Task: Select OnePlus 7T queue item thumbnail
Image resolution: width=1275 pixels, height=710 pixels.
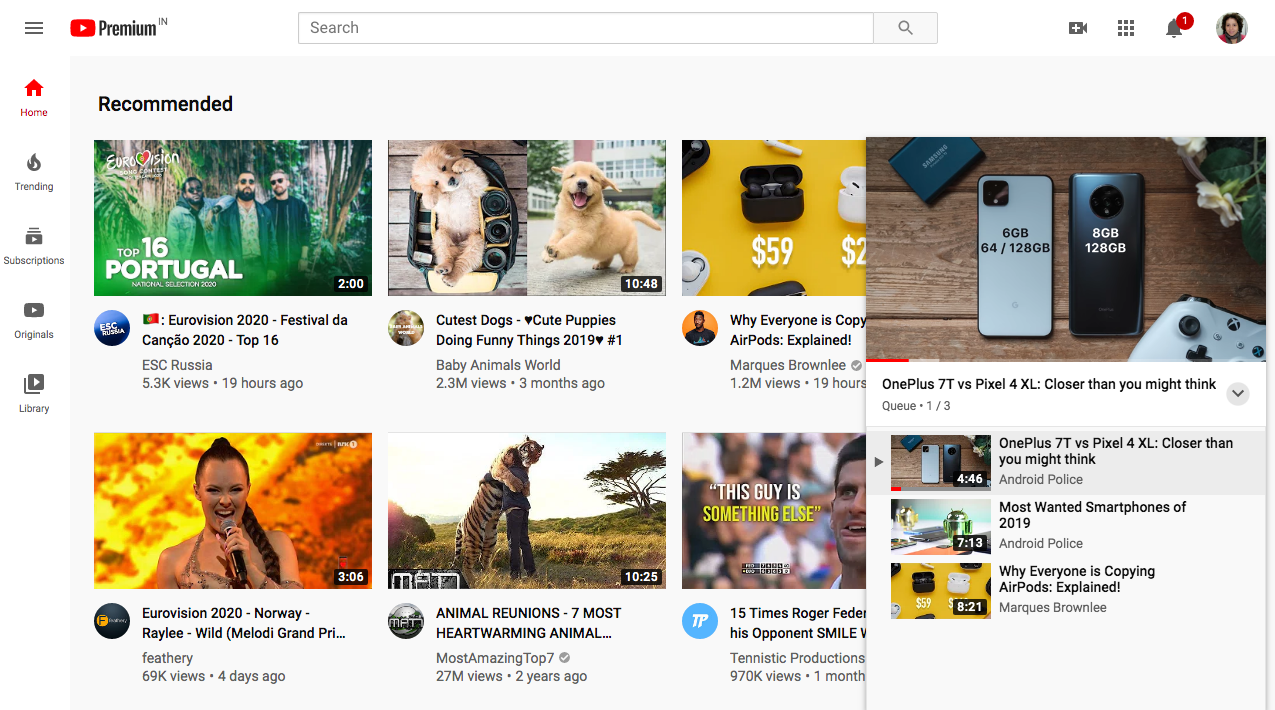Action: click(941, 463)
